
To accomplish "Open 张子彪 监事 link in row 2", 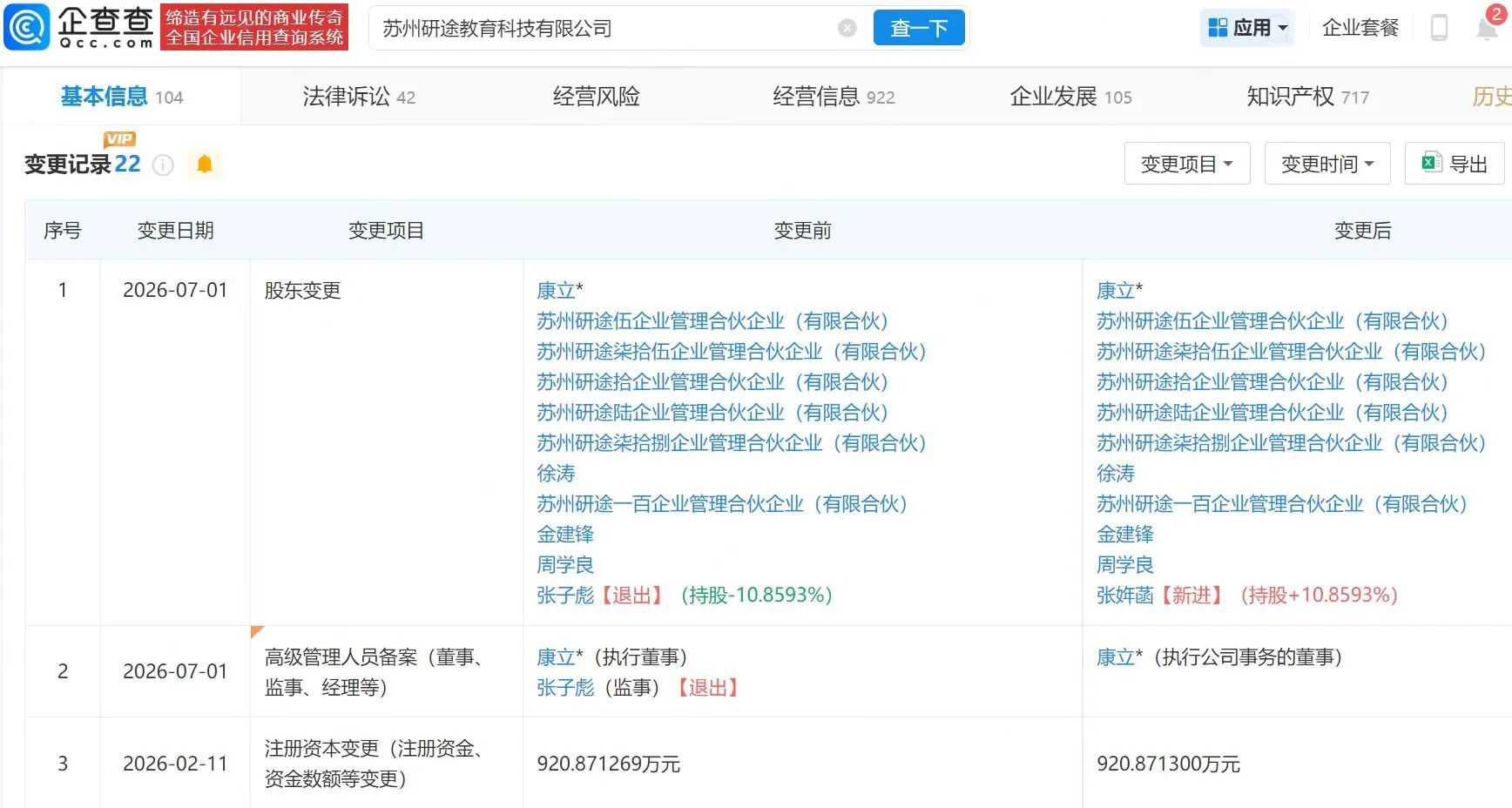I will [x=565, y=688].
